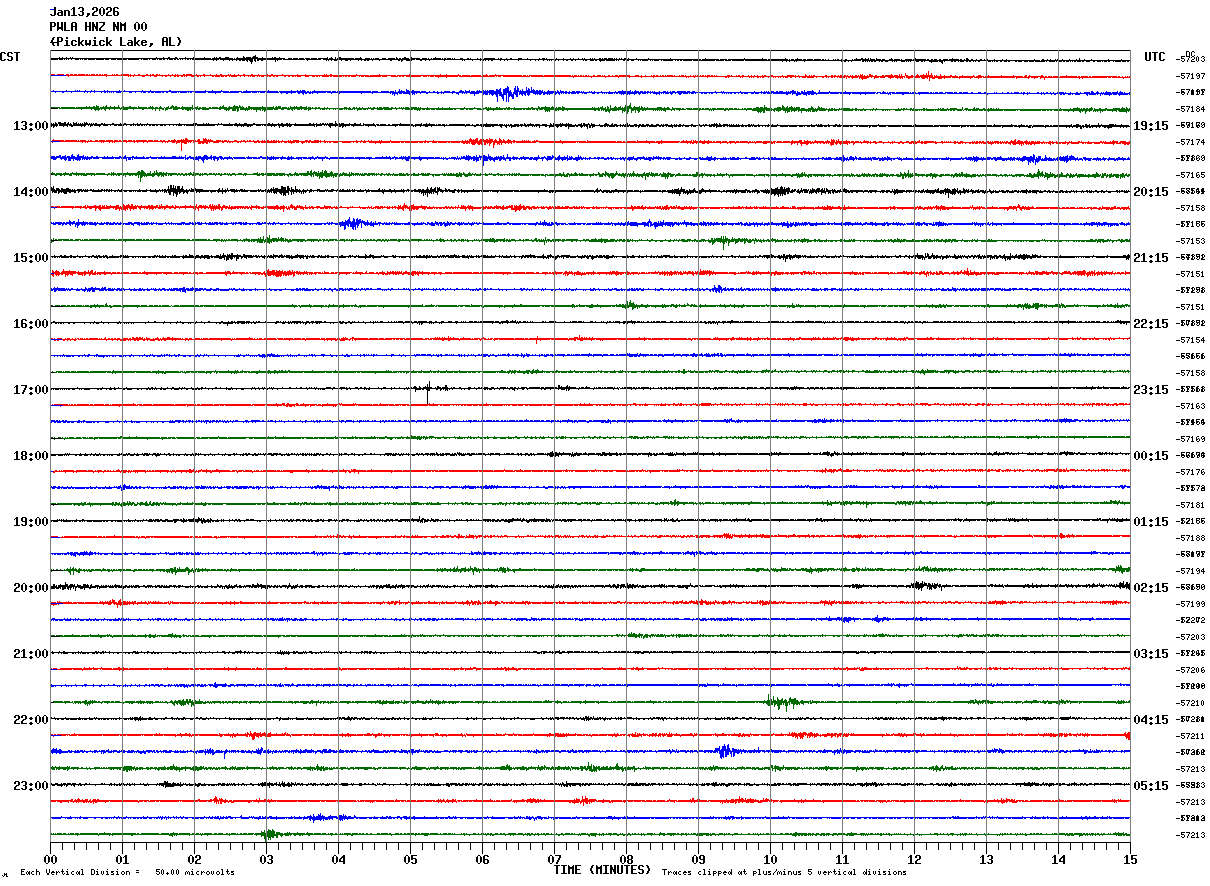Click minute 14 on the time axis

[x=1058, y=860]
